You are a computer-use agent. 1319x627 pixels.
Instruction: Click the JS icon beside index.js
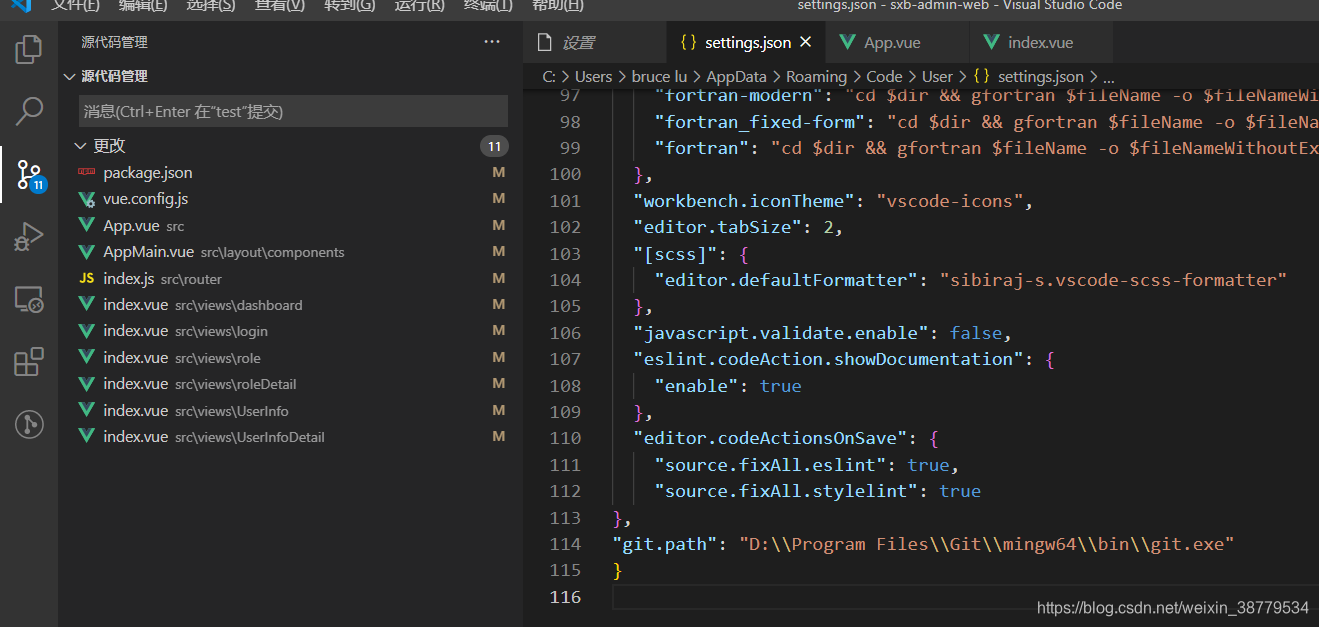pyautogui.click(x=86, y=279)
